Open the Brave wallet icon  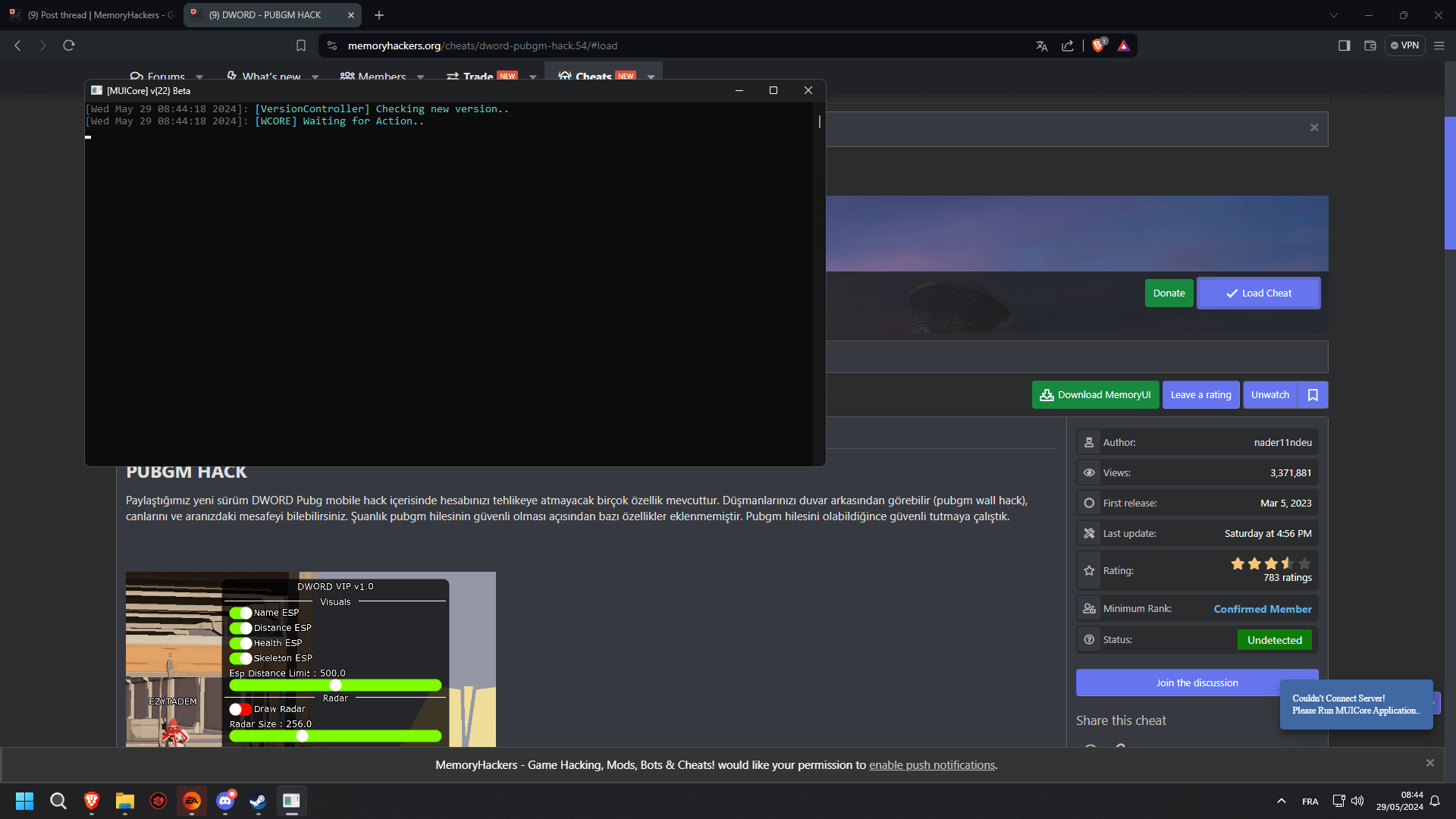point(1370,45)
